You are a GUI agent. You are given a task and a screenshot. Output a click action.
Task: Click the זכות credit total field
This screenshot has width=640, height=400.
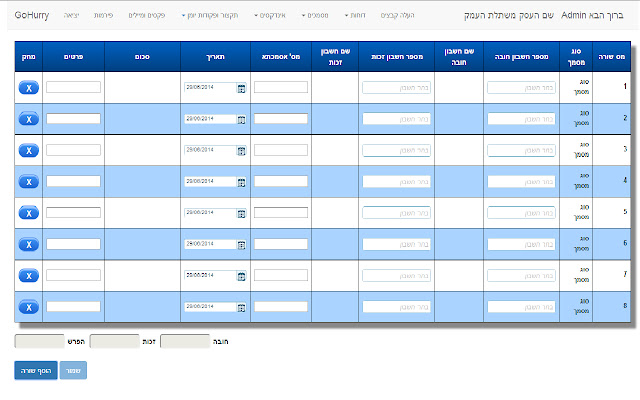point(114,341)
